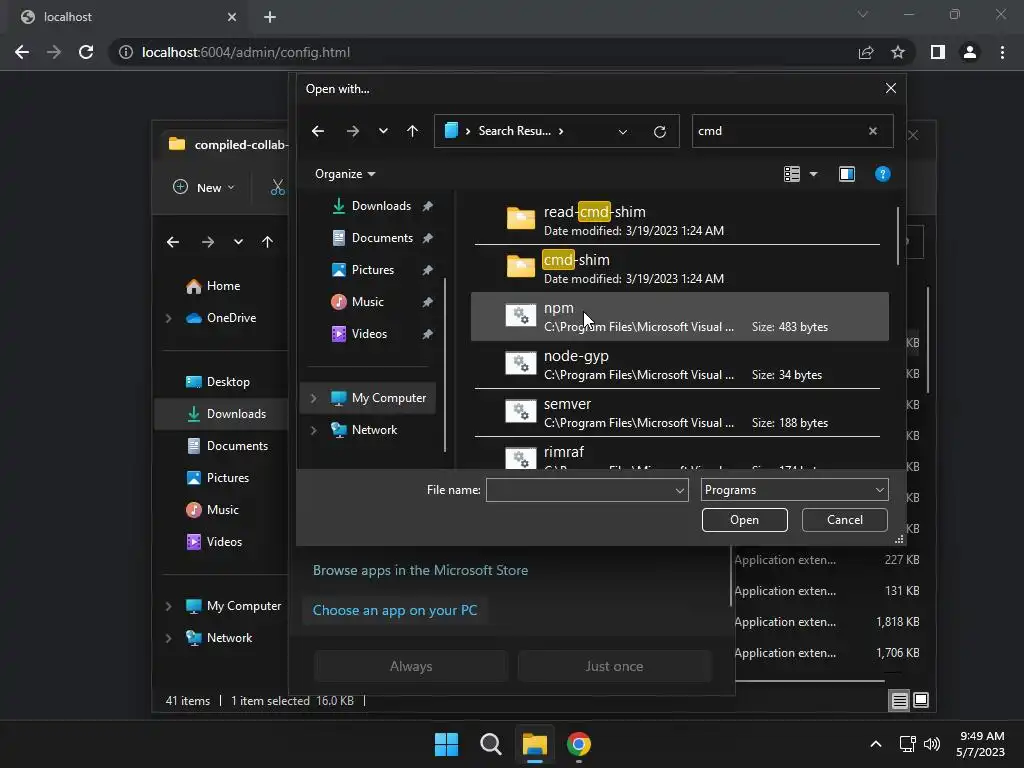Clear the cmd search text

pos(872,131)
